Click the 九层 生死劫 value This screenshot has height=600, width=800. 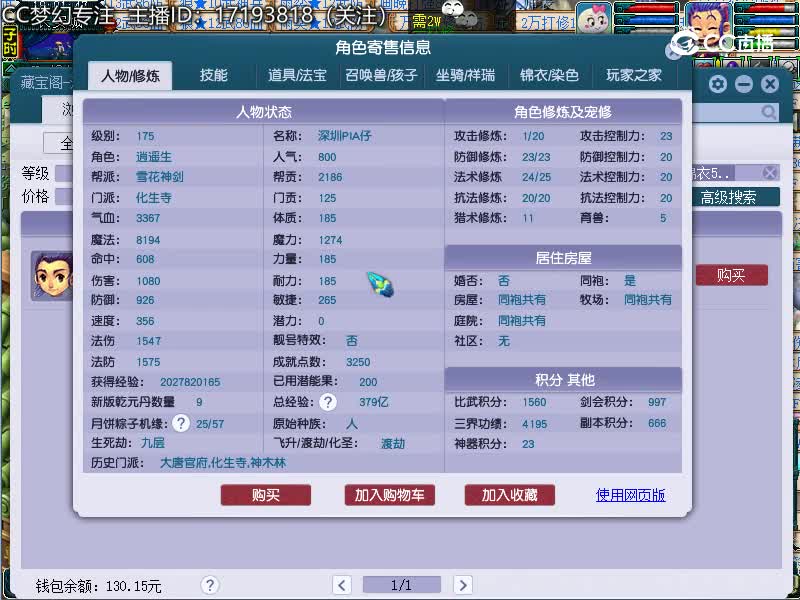[x=153, y=443]
